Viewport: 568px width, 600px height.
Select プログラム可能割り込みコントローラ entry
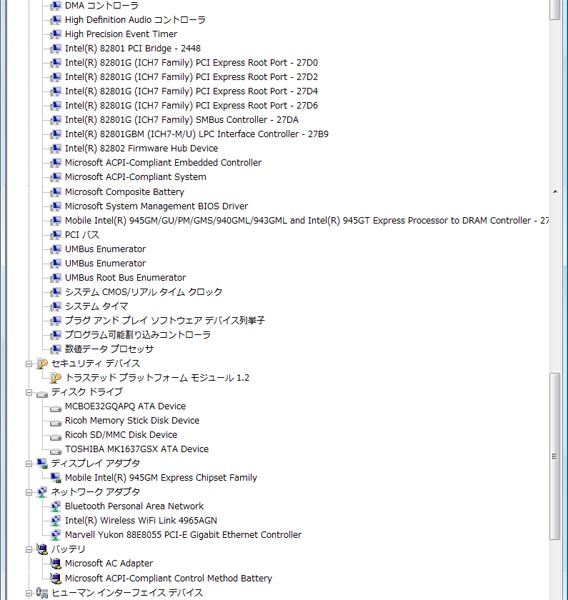(x=138, y=335)
